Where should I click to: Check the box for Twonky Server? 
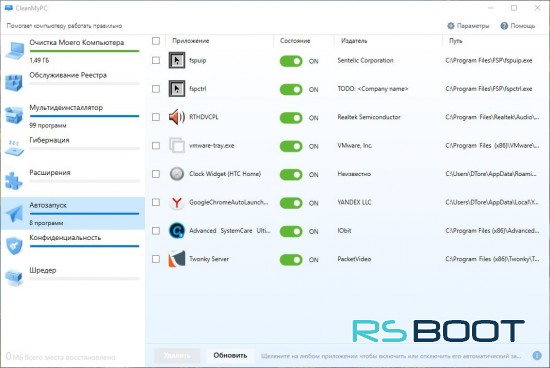pos(156,259)
